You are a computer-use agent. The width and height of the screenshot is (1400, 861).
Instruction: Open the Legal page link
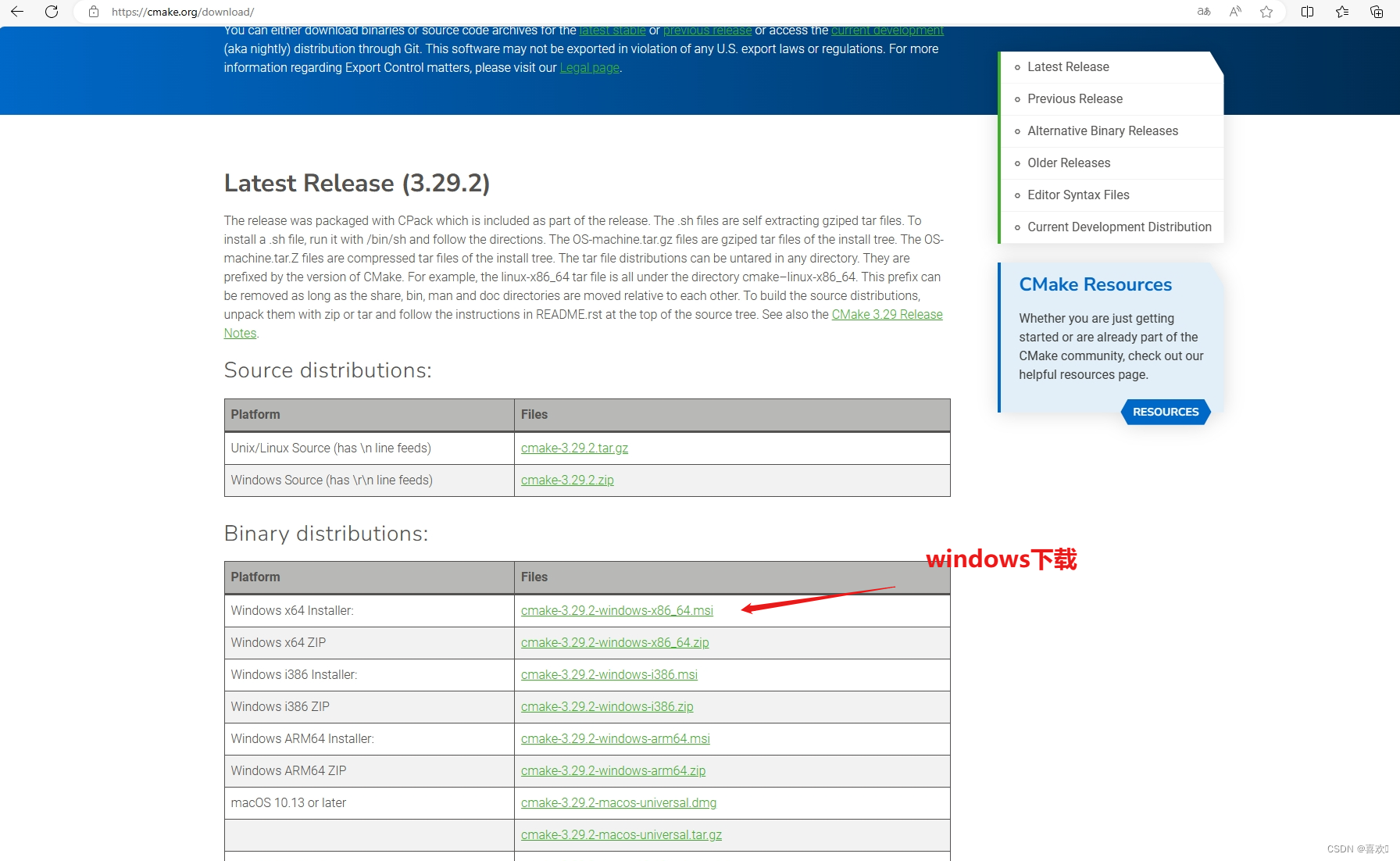(590, 68)
